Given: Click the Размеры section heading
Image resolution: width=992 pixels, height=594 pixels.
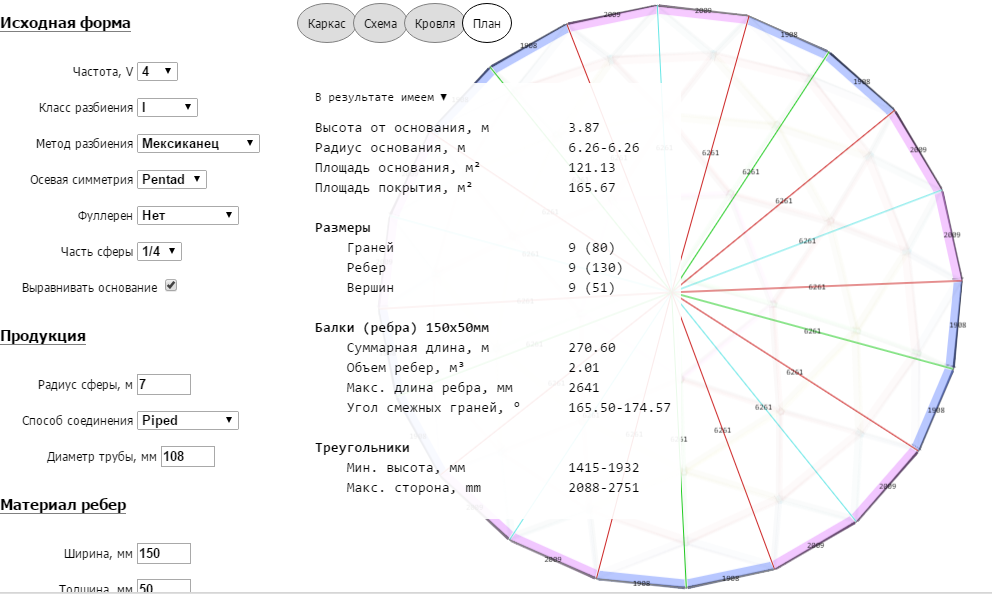Looking at the screenshot, I should coord(343,228).
